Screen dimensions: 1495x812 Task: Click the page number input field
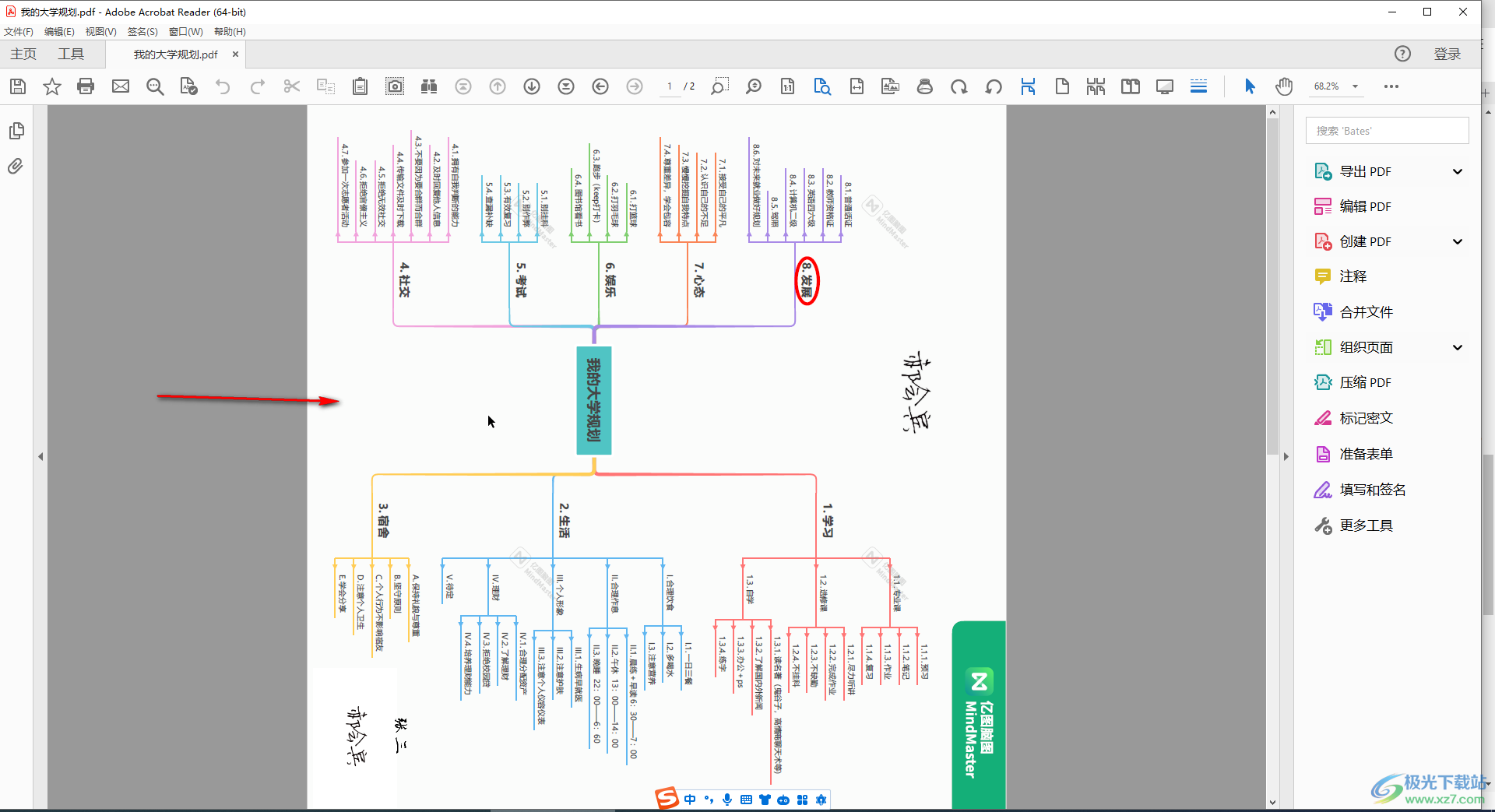669,86
